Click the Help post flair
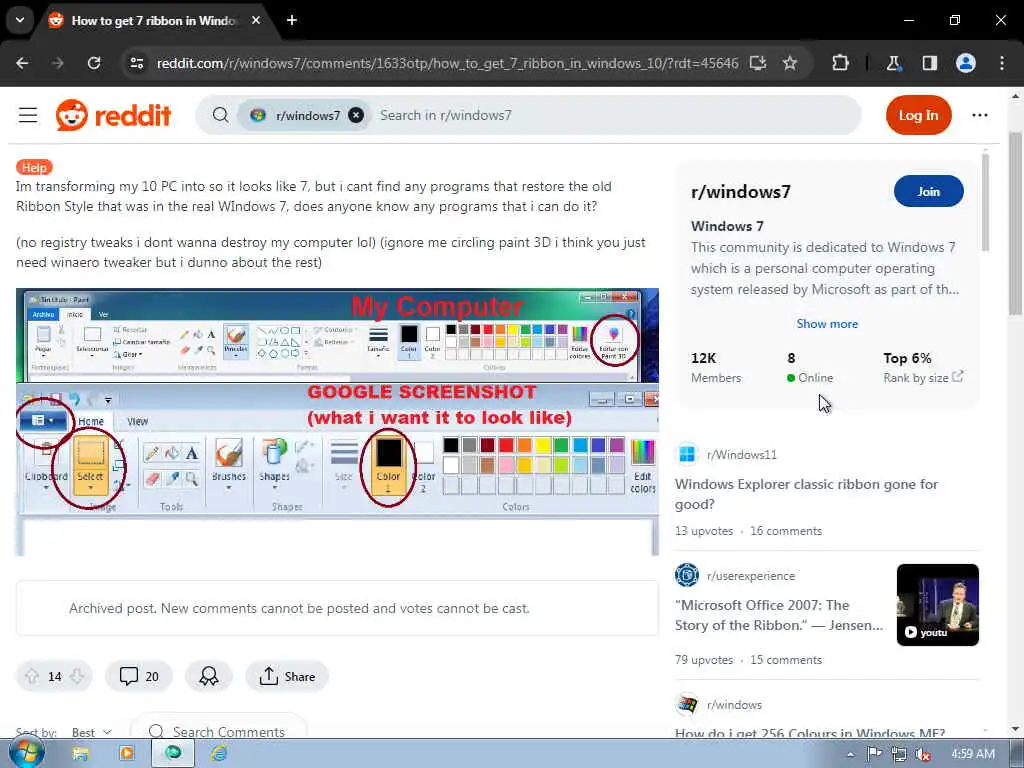Screen dimensions: 1024x768 point(34,167)
